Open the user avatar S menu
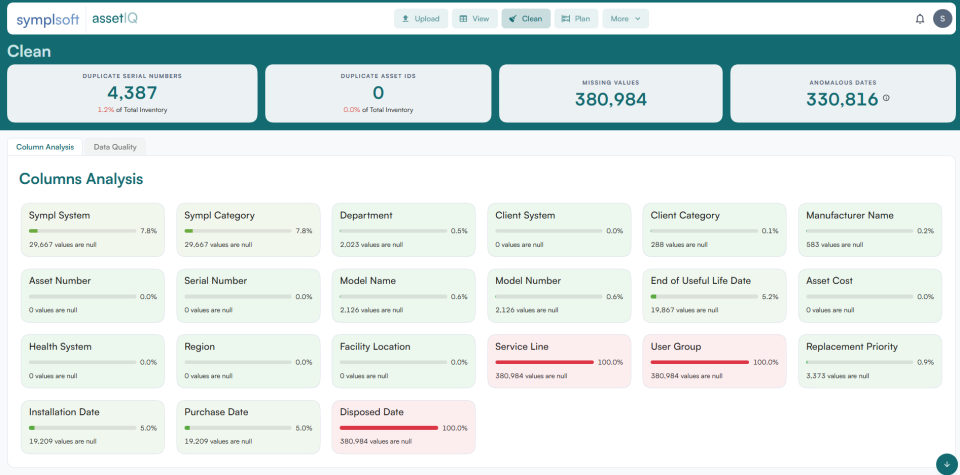The width and height of the screenshot is (960, 475). tap(942, 18)
